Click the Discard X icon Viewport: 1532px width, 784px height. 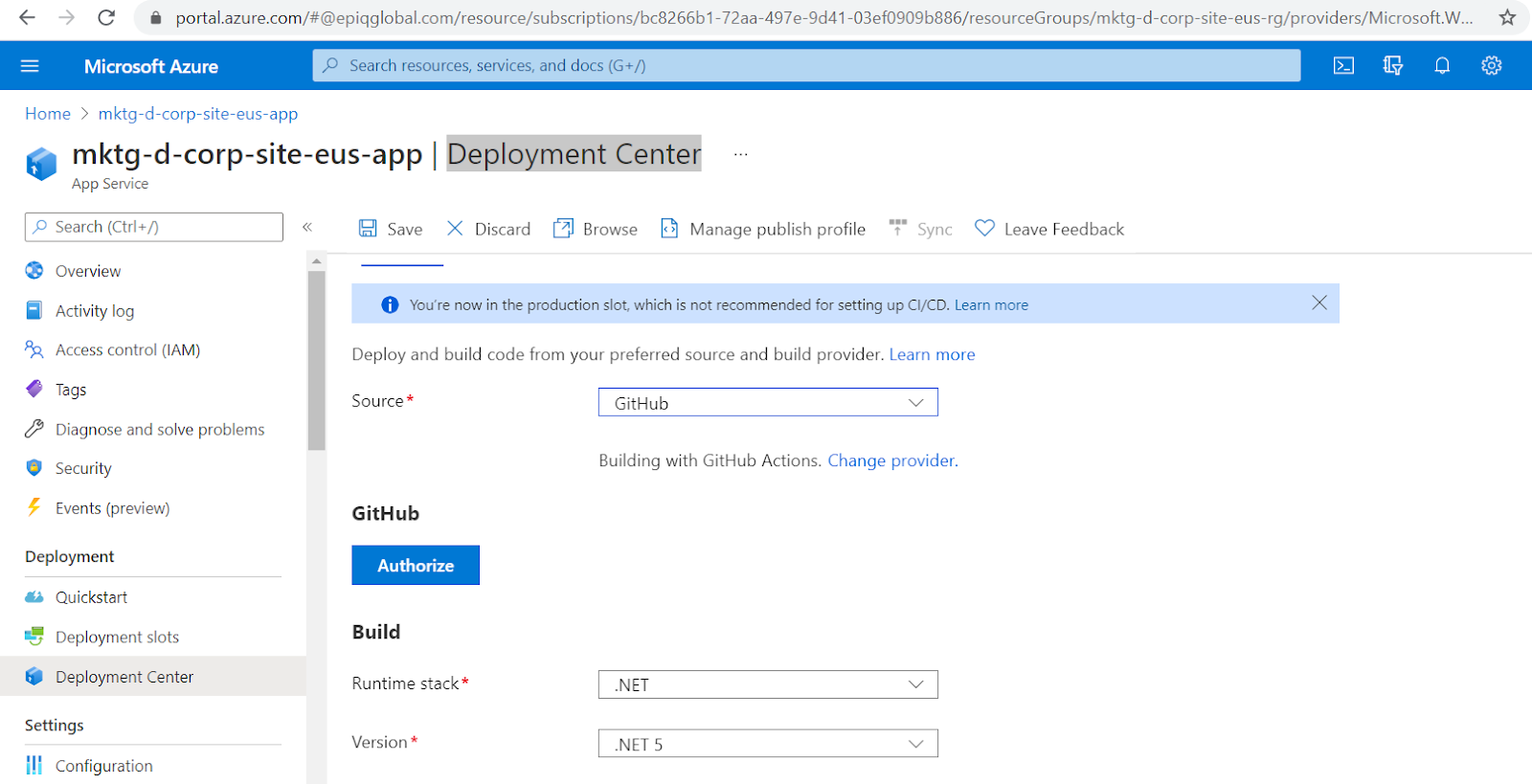tap(455, 228)
